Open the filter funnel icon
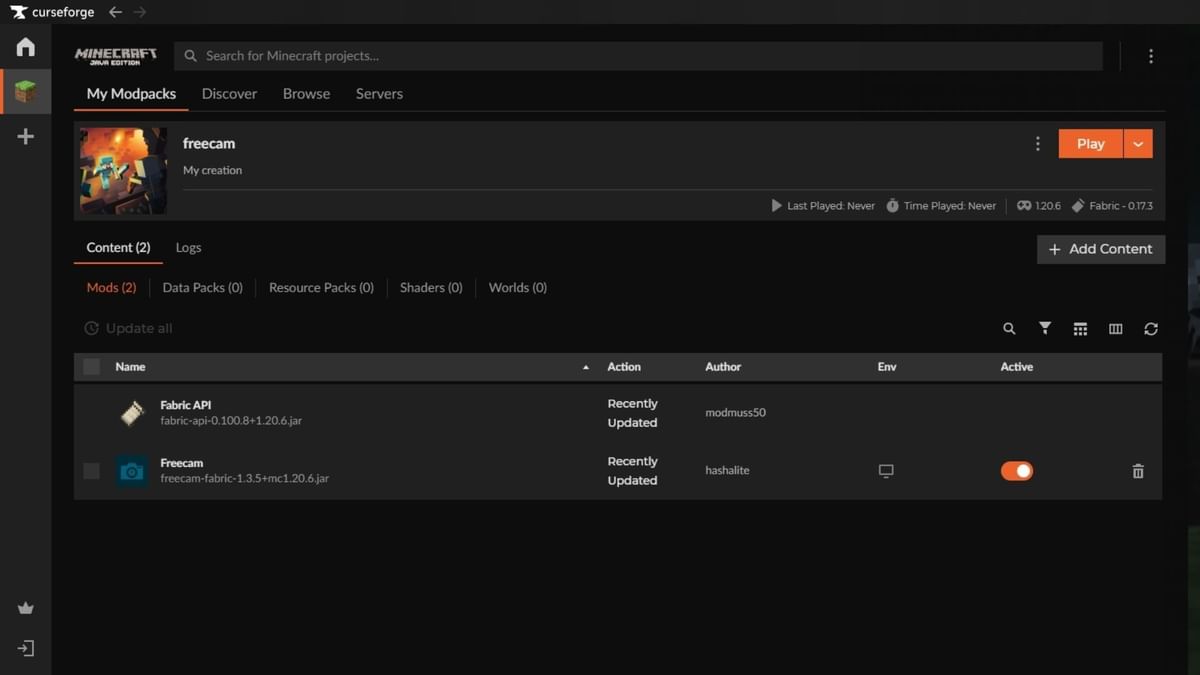The height and width of the screenshot is (675, 1200). [1045, 329]
